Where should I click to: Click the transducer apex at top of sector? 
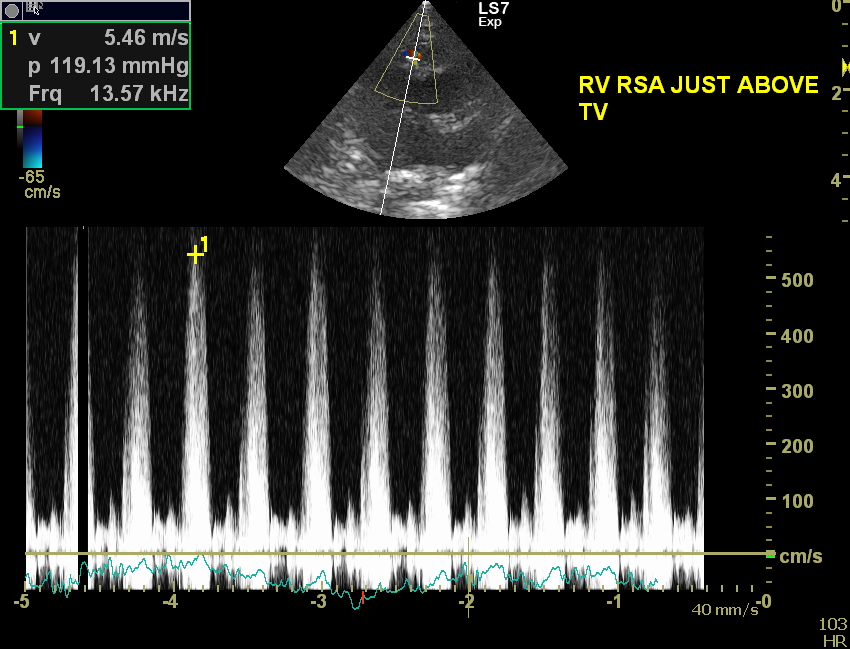(x=426, y=4)
